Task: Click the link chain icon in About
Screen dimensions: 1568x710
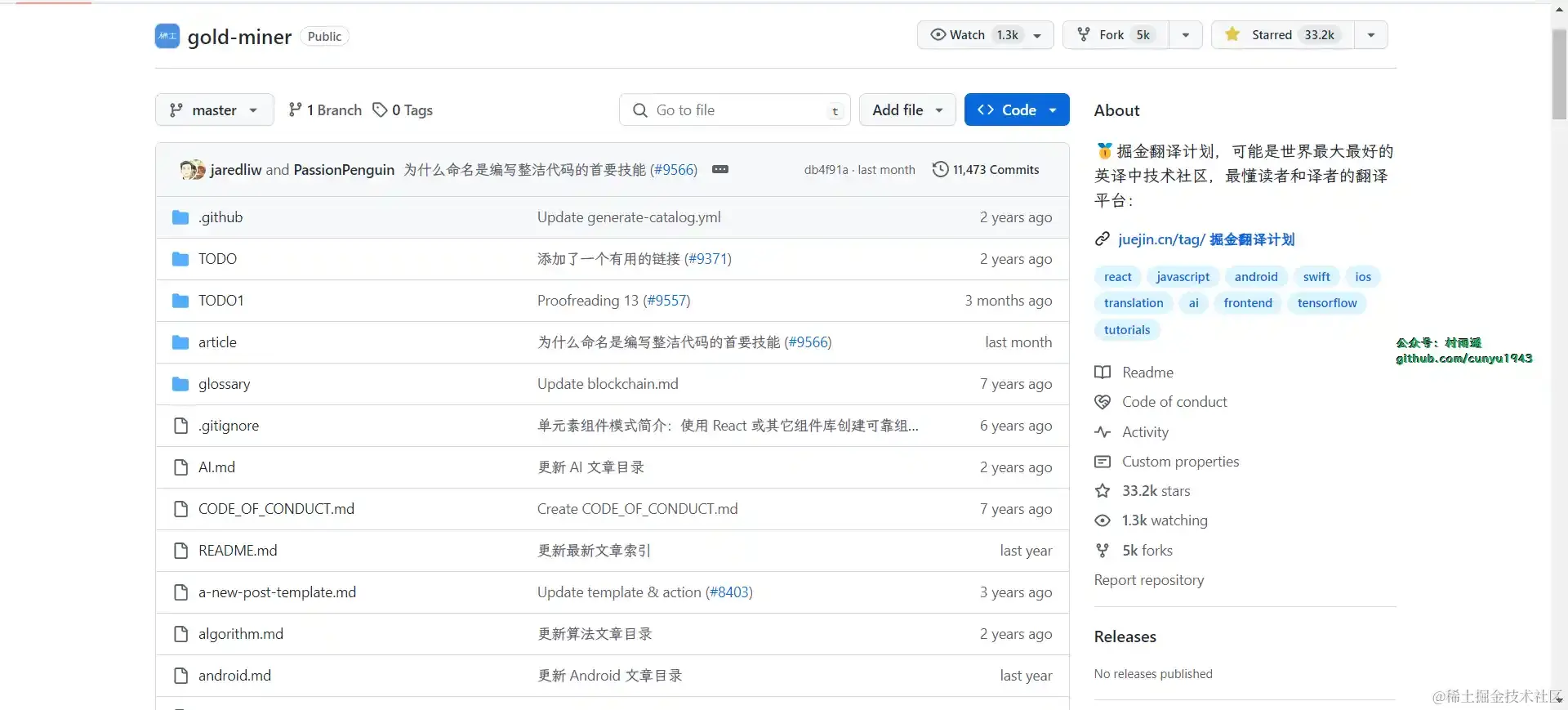Action: click(1102, 239)
